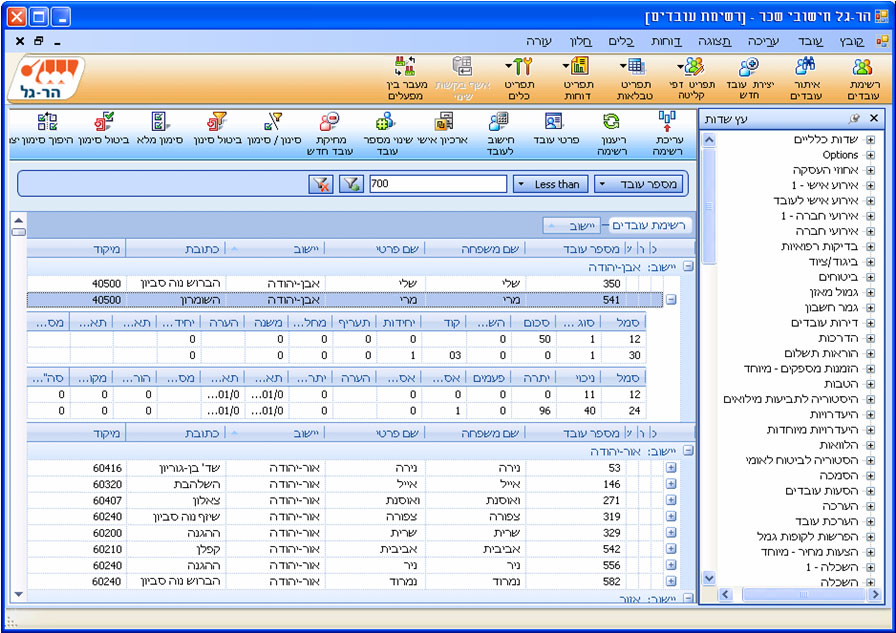Viewport: 896px width, 633px height.
Task: Open תפריט טבלאות toolbar button
Action: coord(635,78)
